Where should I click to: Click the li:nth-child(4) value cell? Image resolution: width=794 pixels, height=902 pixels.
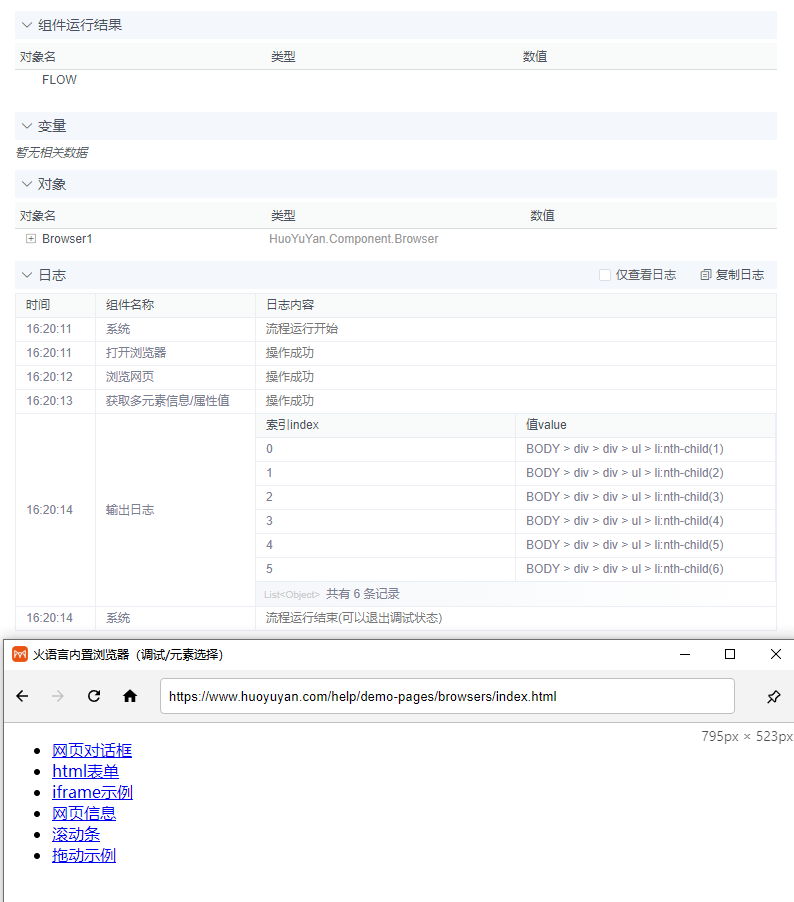point(646,521)
